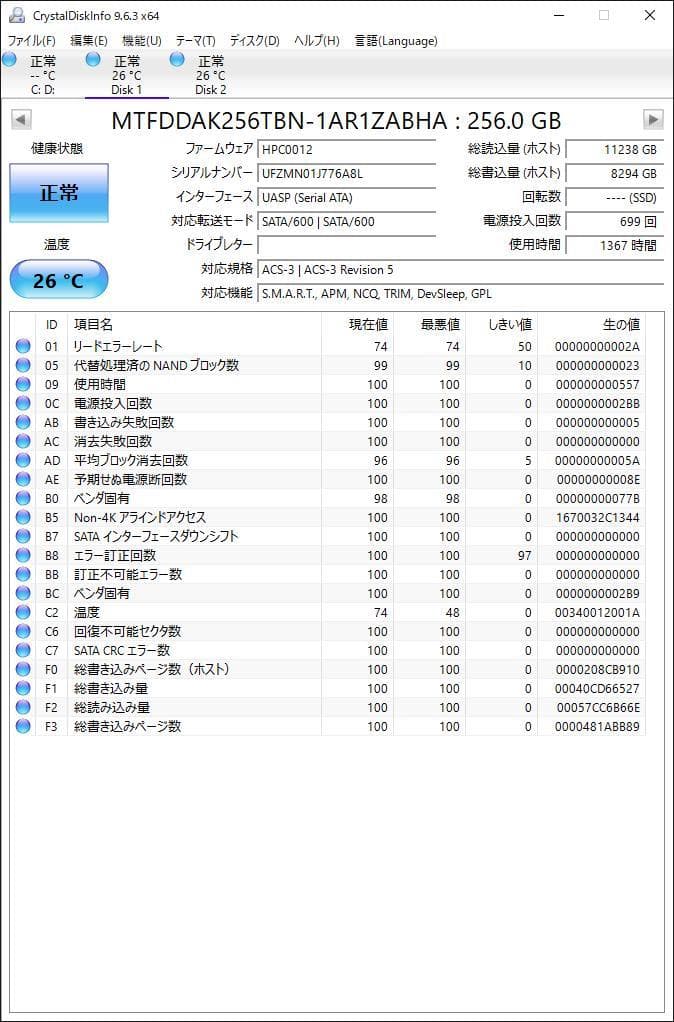The height and width of the screenshot is (1022, 674).
Task: Click status icon for ID F1 総書き込み量
Action: pyautogui.click(x=23, y=688)
